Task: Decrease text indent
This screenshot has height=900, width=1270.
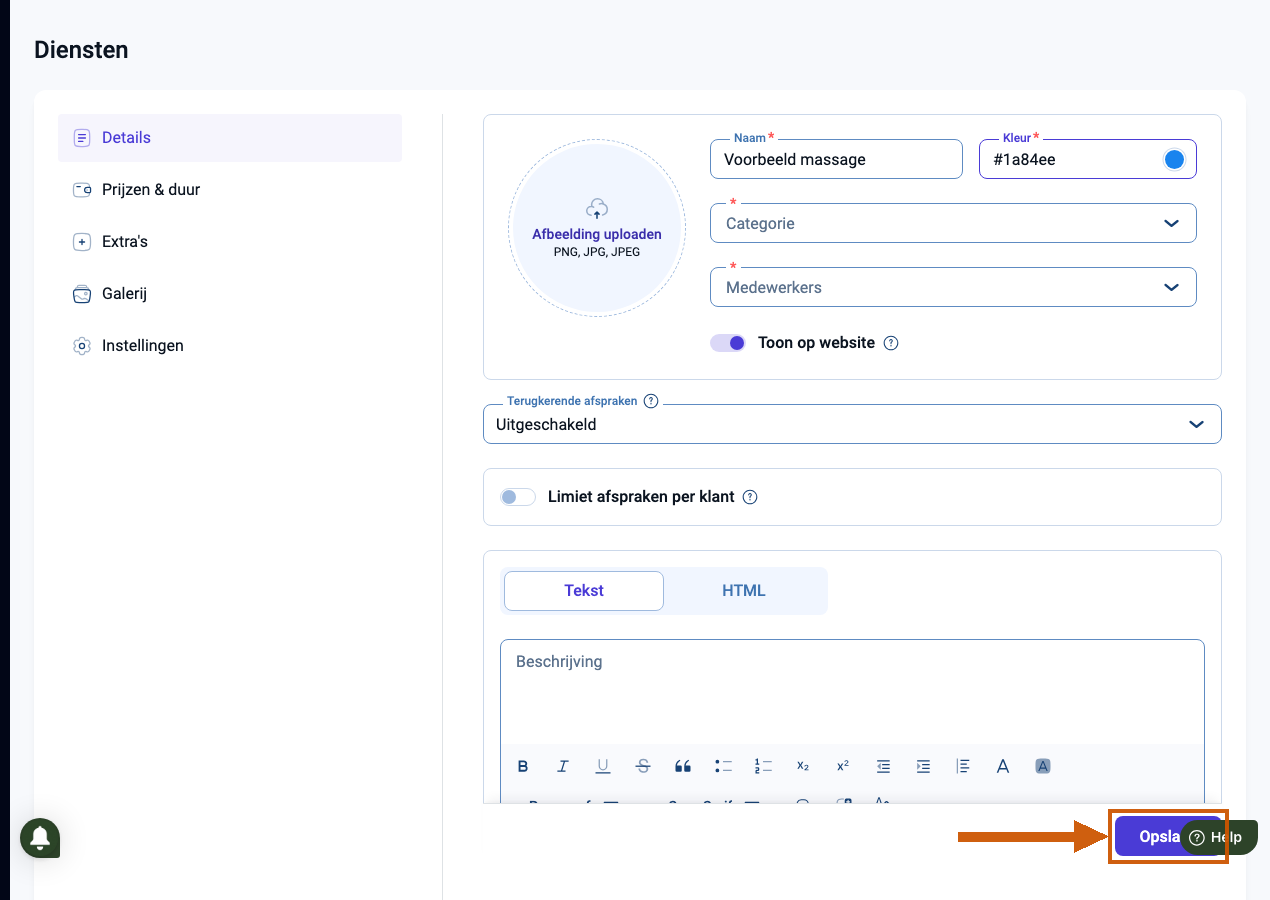Action: pos(883,767)
